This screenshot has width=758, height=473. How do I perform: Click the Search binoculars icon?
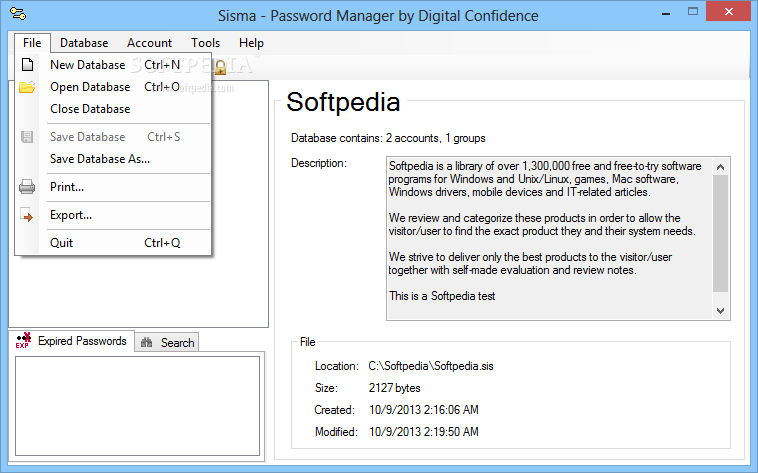pyautogui.click(x=146, y=342)
